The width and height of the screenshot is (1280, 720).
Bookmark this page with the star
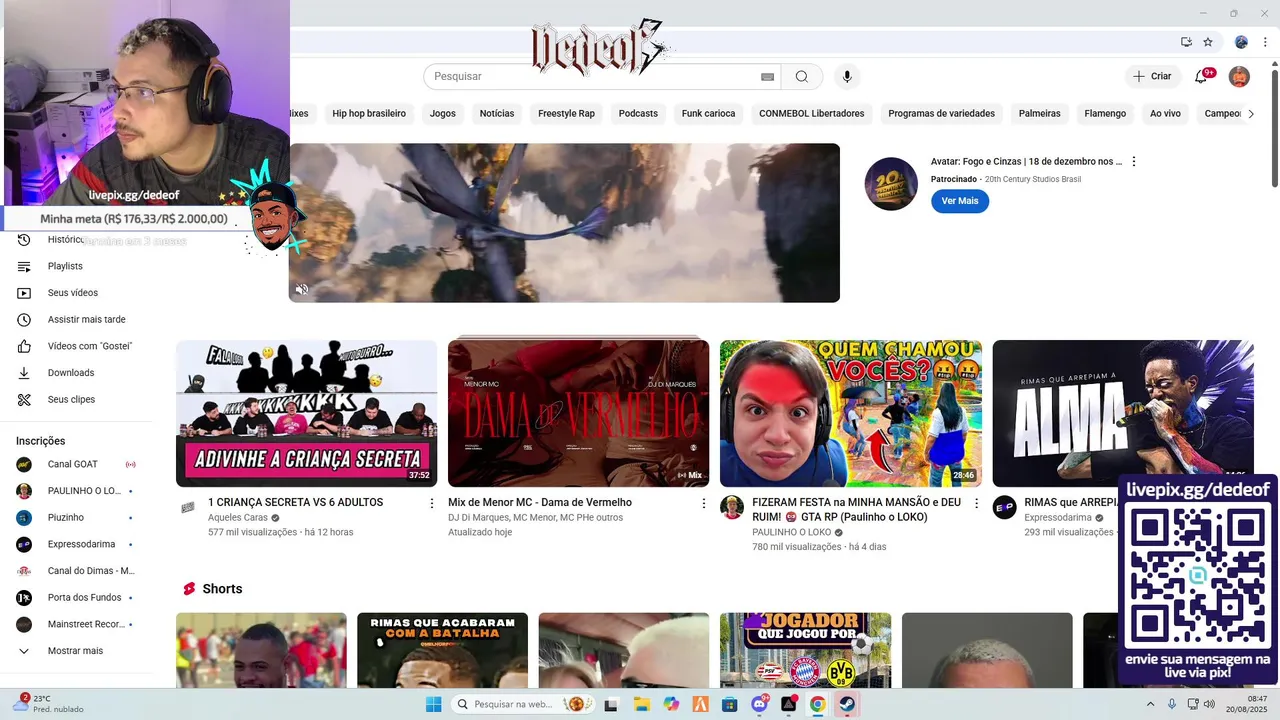1208,42
